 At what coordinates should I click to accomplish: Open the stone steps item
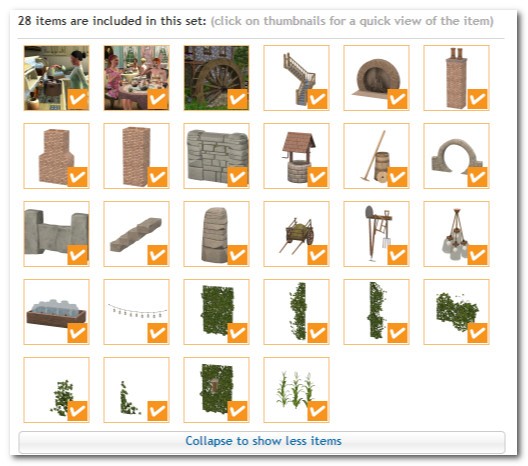coord(136,234)
